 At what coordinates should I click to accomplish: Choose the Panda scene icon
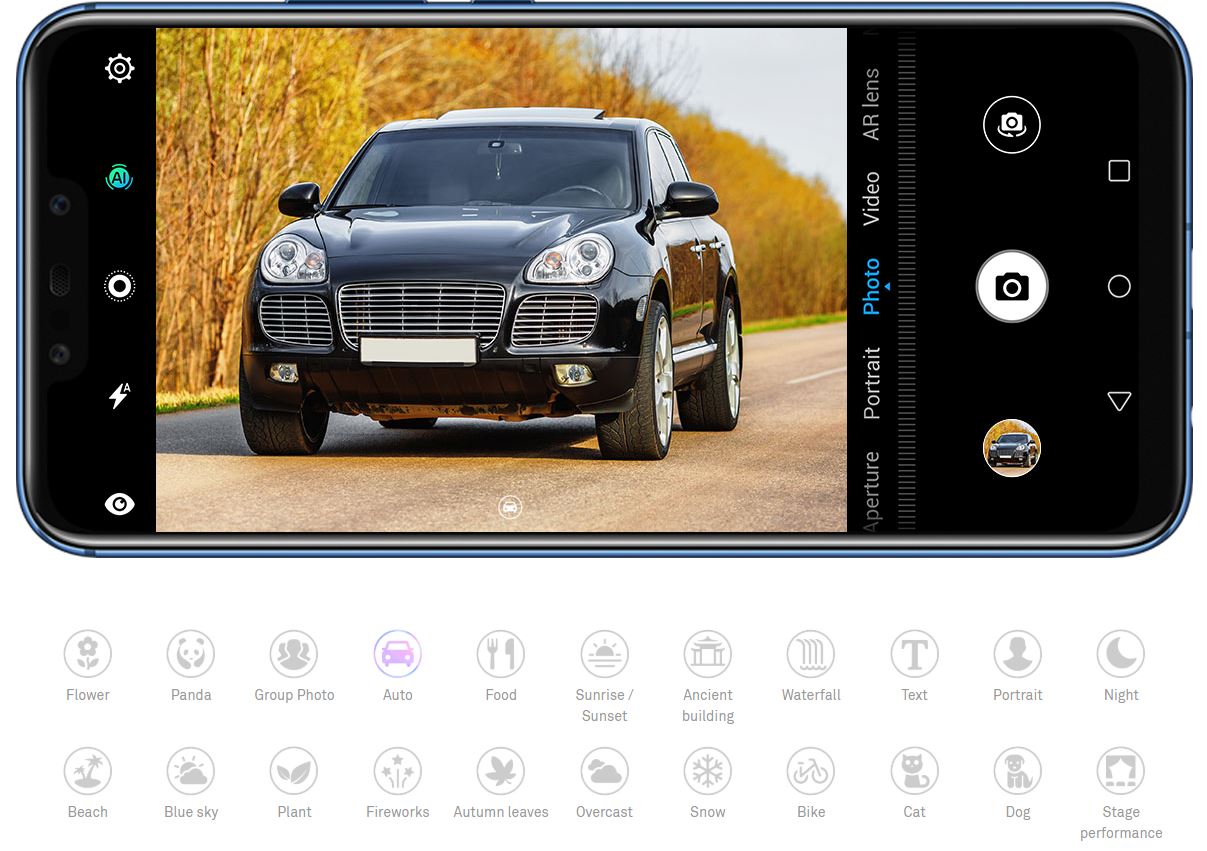click(190, 654)
